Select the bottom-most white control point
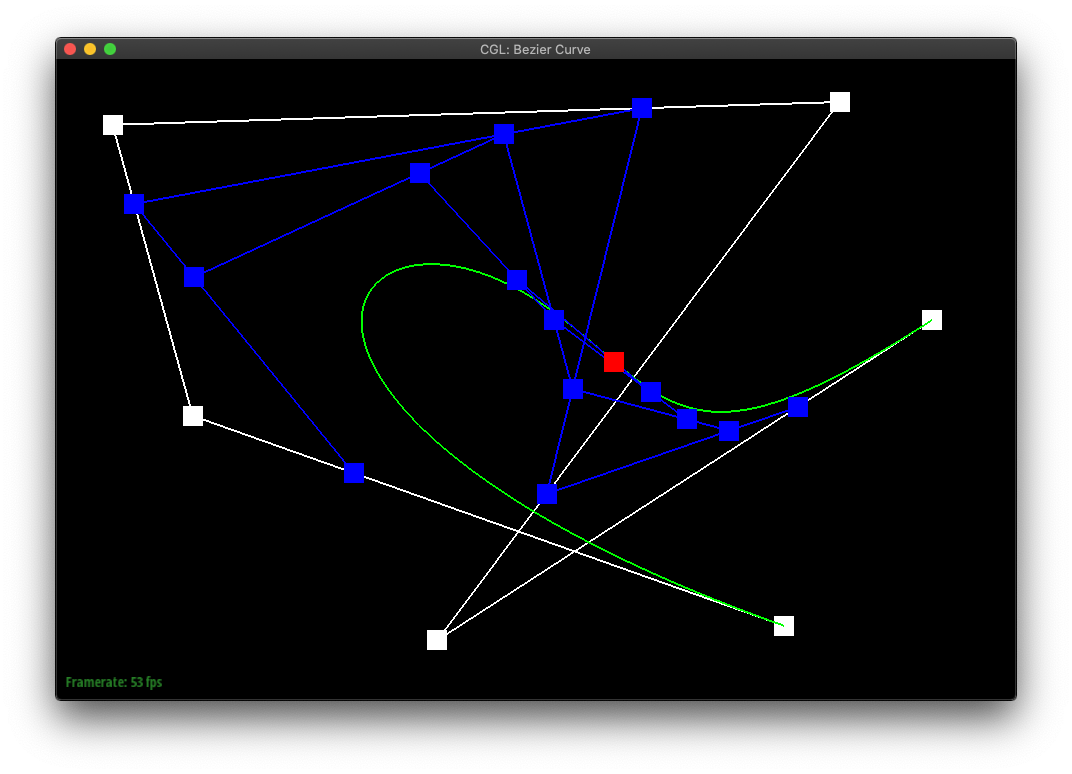 (x=437, y=640)
